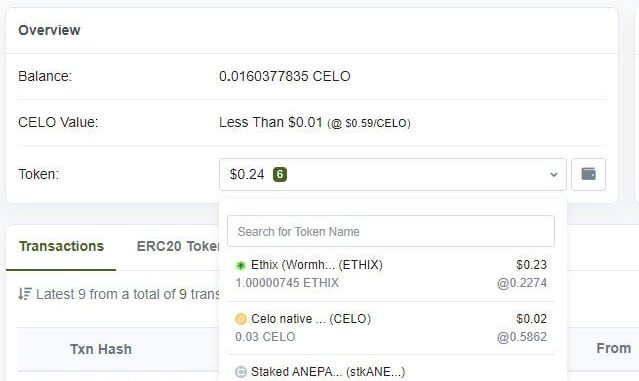Click the grey Staked ANEPA token icon

[241, 372]
